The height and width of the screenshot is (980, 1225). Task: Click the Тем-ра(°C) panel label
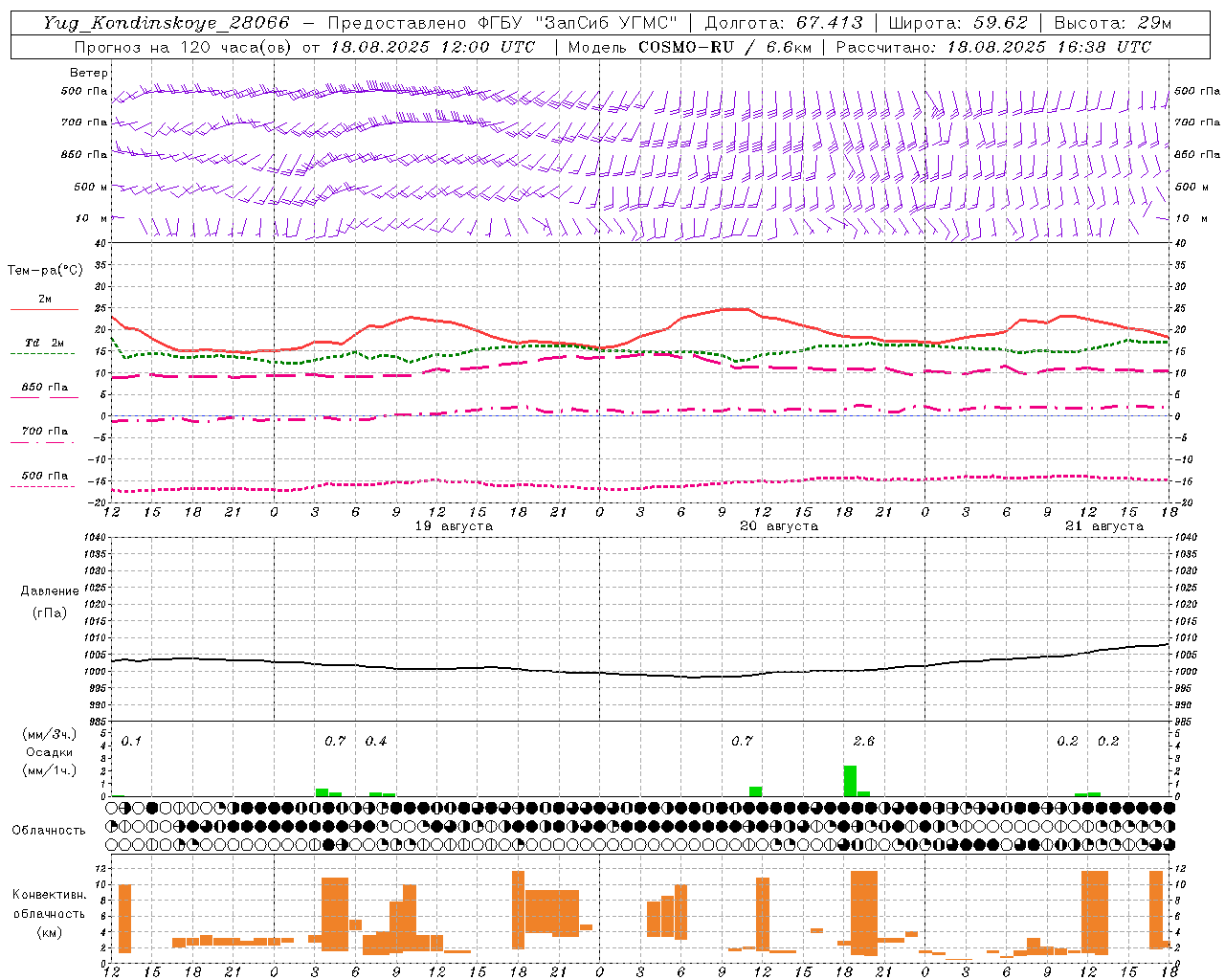(x=45, y=271)
